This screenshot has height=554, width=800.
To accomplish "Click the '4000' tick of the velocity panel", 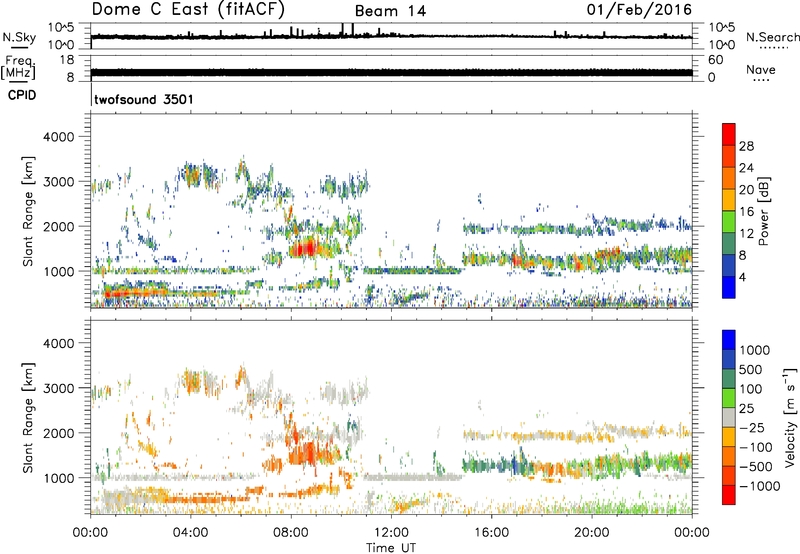I will tap(59, 343).
